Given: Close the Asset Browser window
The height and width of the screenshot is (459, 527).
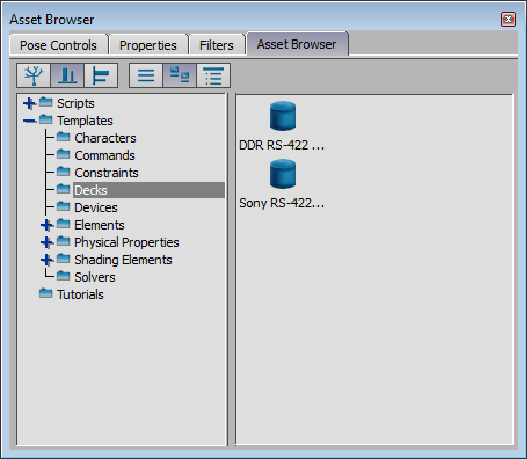Looking at the screenshot, I should click(x=508, y=19).
